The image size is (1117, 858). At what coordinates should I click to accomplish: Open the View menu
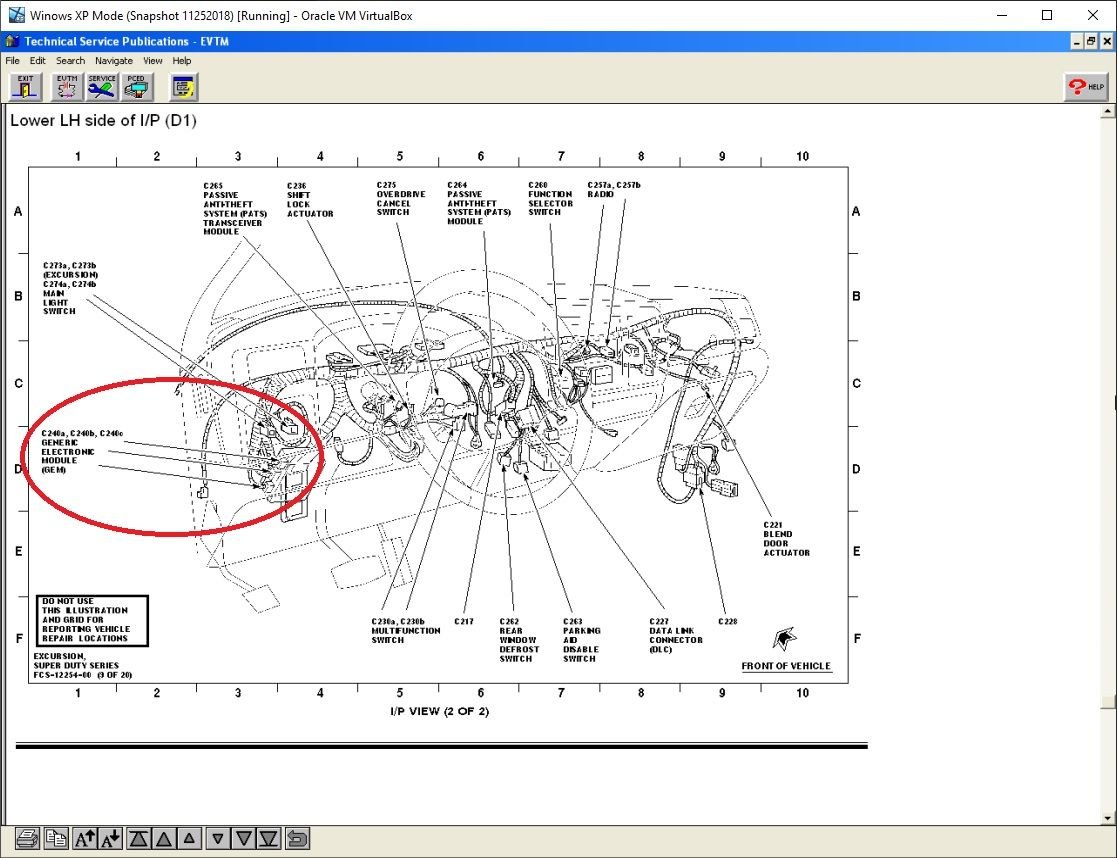pyautogui.click(x=152, y=60)
